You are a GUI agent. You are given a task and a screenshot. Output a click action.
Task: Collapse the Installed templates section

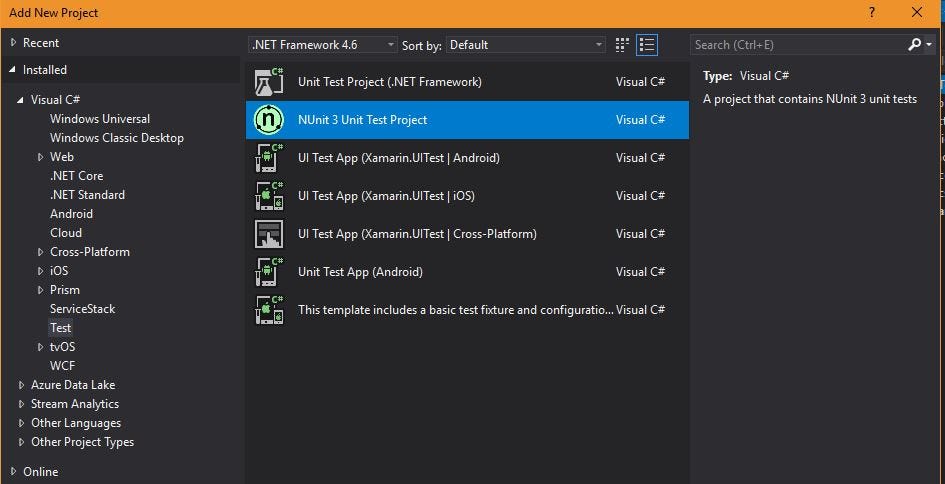(13, 70)
